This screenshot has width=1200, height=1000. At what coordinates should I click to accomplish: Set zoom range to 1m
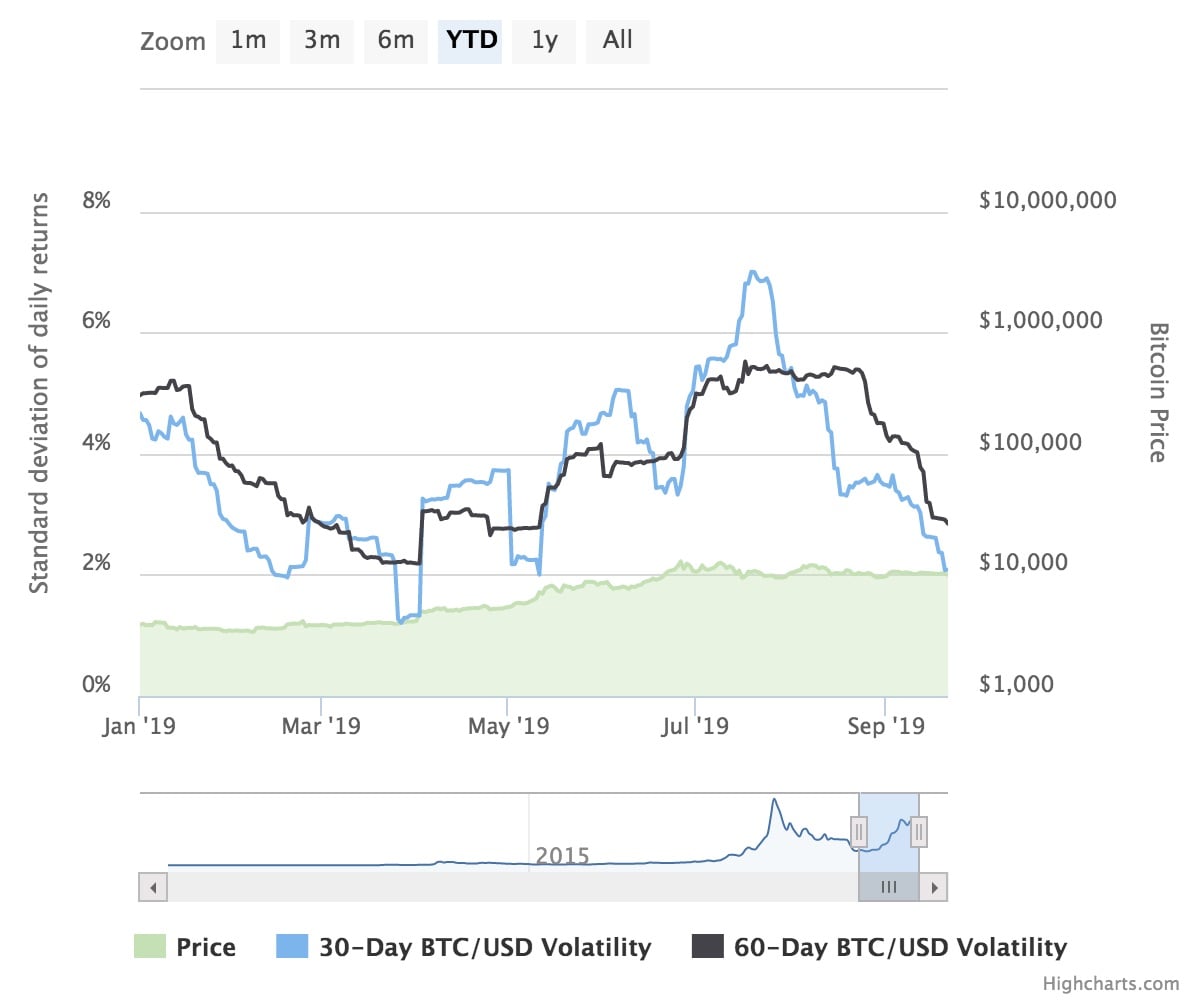click(x=248, y=41)
